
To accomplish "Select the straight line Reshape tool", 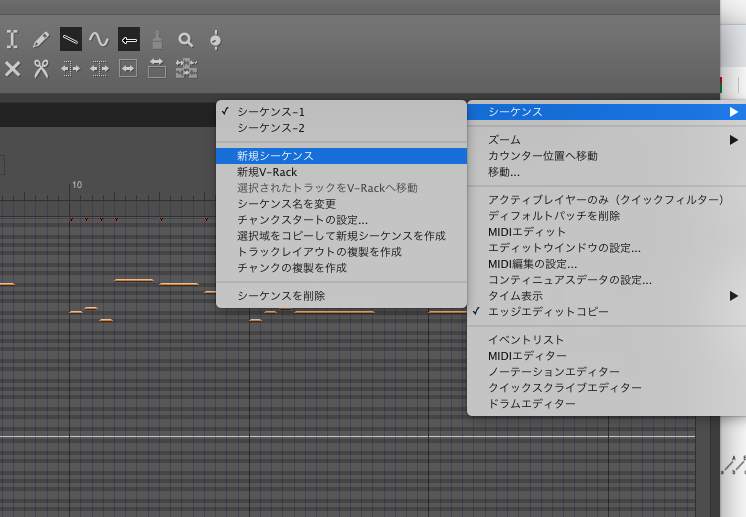I will coord(70,39).
